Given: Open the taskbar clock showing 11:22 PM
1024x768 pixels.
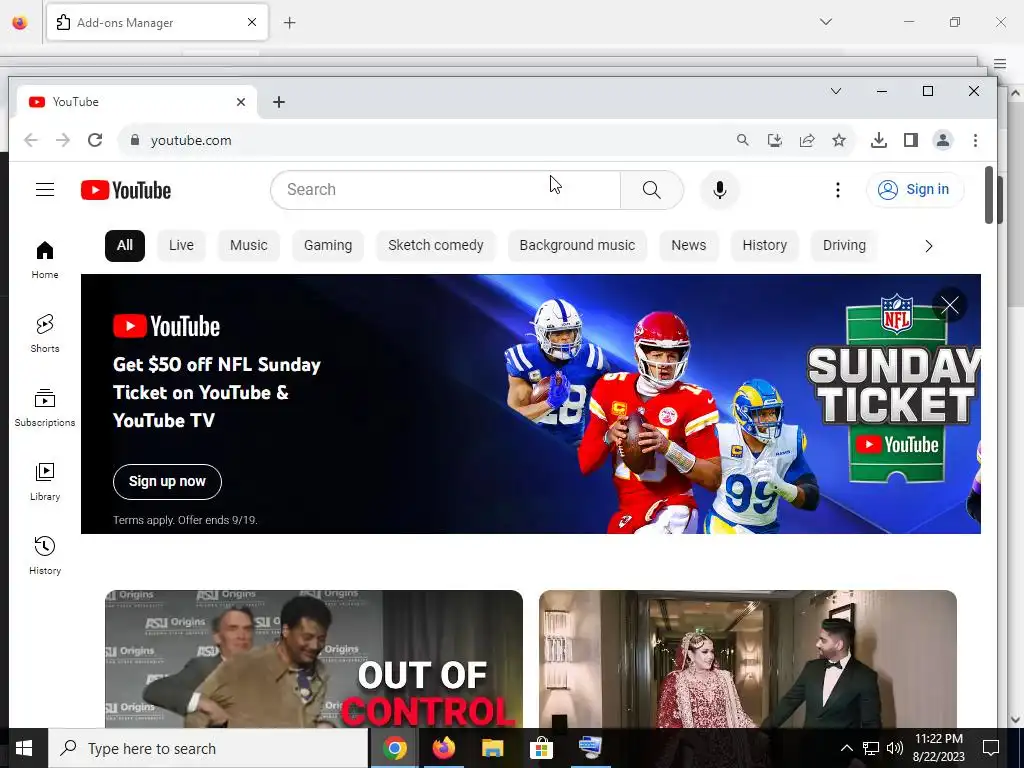Looking at the screenshot, I should [x=938, y=748].
